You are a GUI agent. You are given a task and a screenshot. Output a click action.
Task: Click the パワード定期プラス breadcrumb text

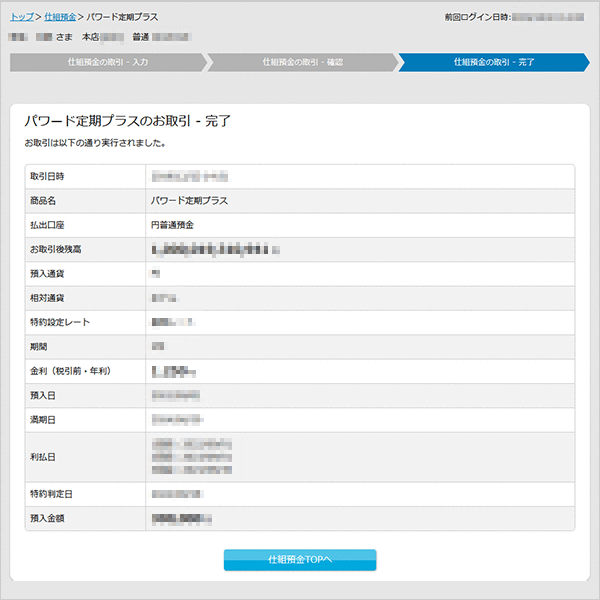(122, 18)
